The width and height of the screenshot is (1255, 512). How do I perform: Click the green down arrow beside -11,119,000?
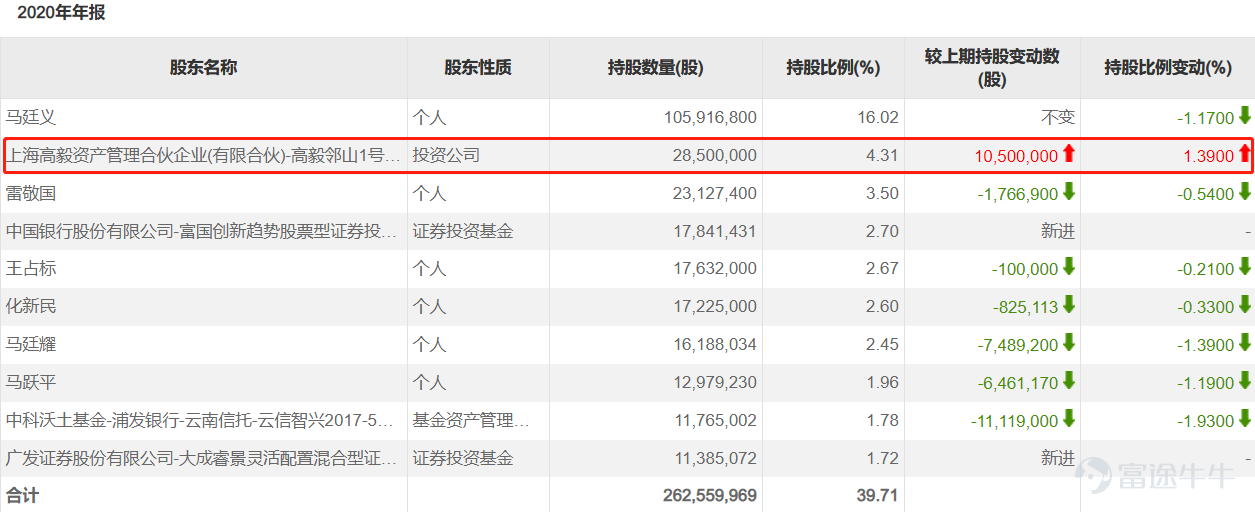(1068, 420)
